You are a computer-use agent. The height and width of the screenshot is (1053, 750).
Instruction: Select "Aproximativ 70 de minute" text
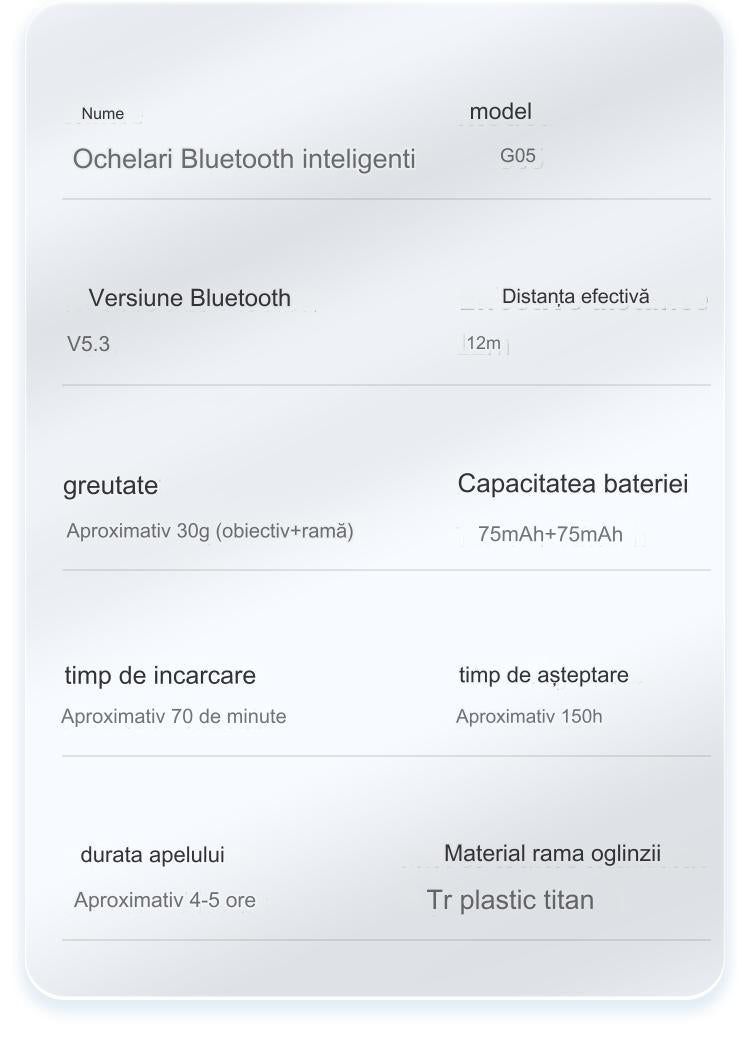pyautogui.click(x=174, y=717)
